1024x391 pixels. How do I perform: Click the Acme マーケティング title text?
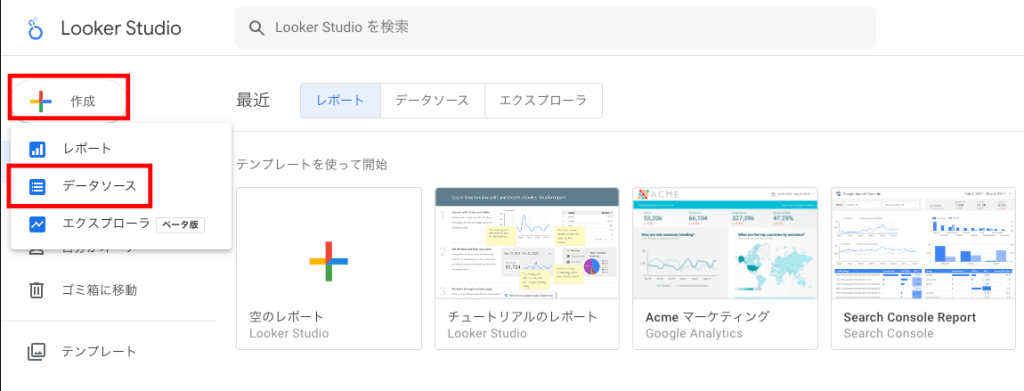[x=707, y=317]
